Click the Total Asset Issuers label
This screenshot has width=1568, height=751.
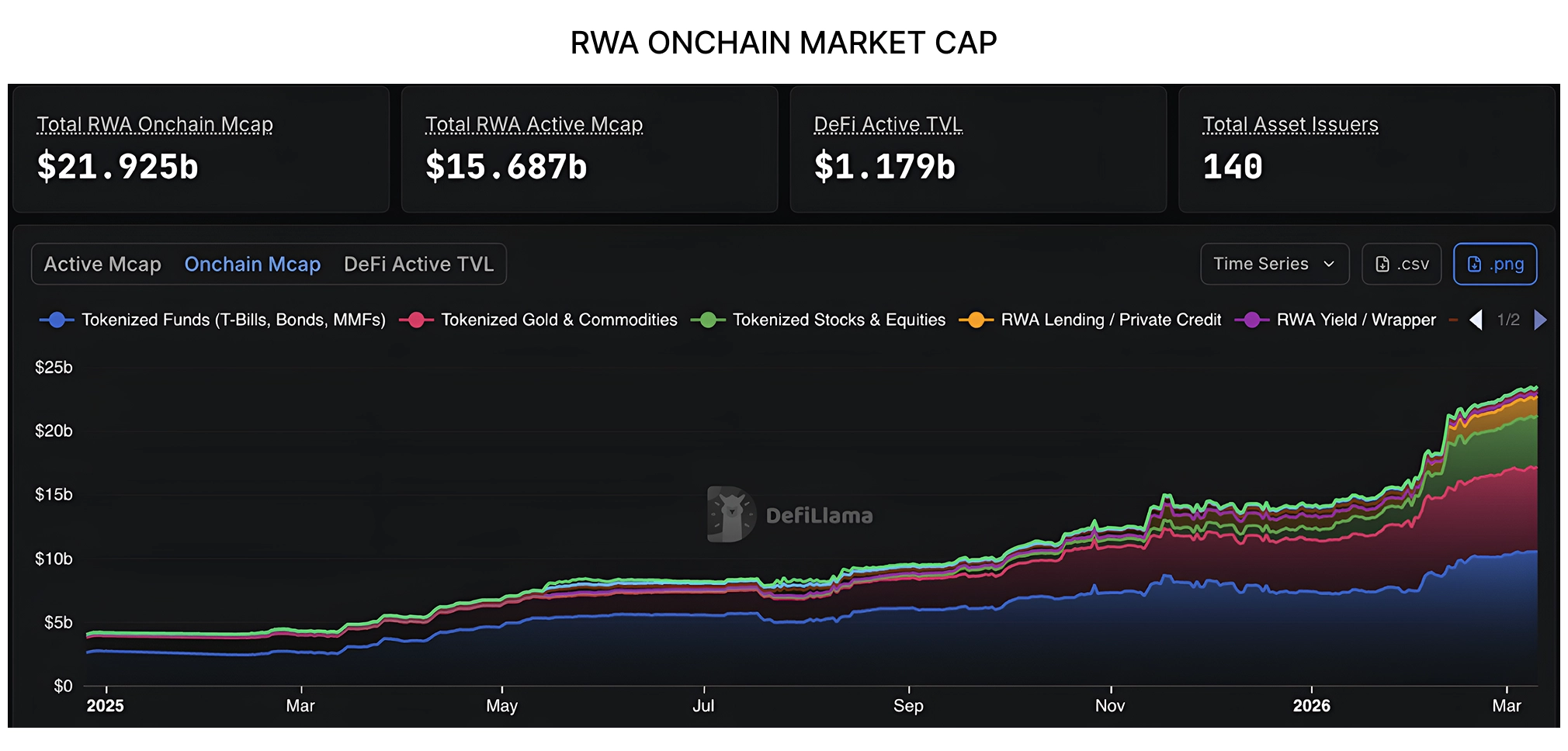[1290, 124]
